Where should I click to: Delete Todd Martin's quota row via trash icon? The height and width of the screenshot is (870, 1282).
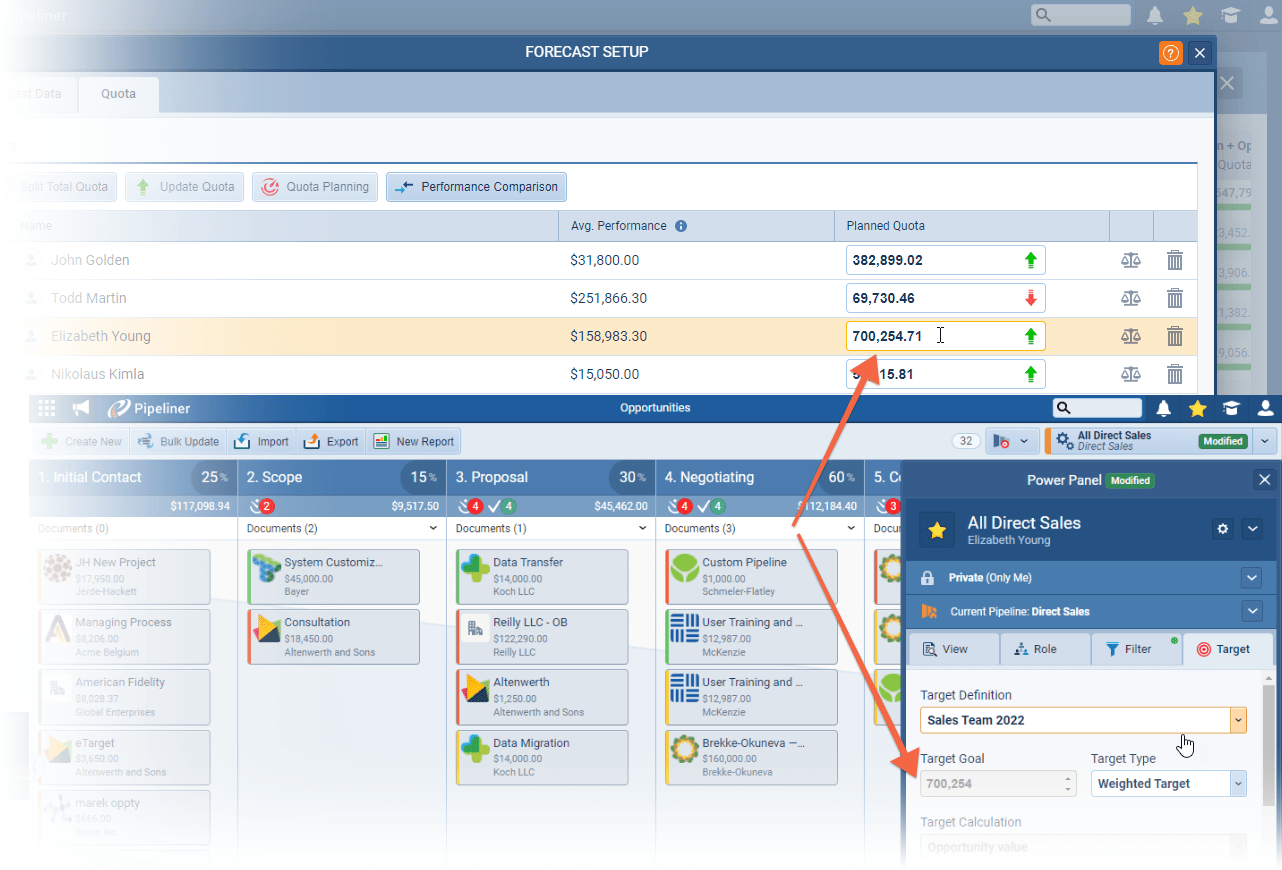pyautogui.click(x=1175, y=298)
